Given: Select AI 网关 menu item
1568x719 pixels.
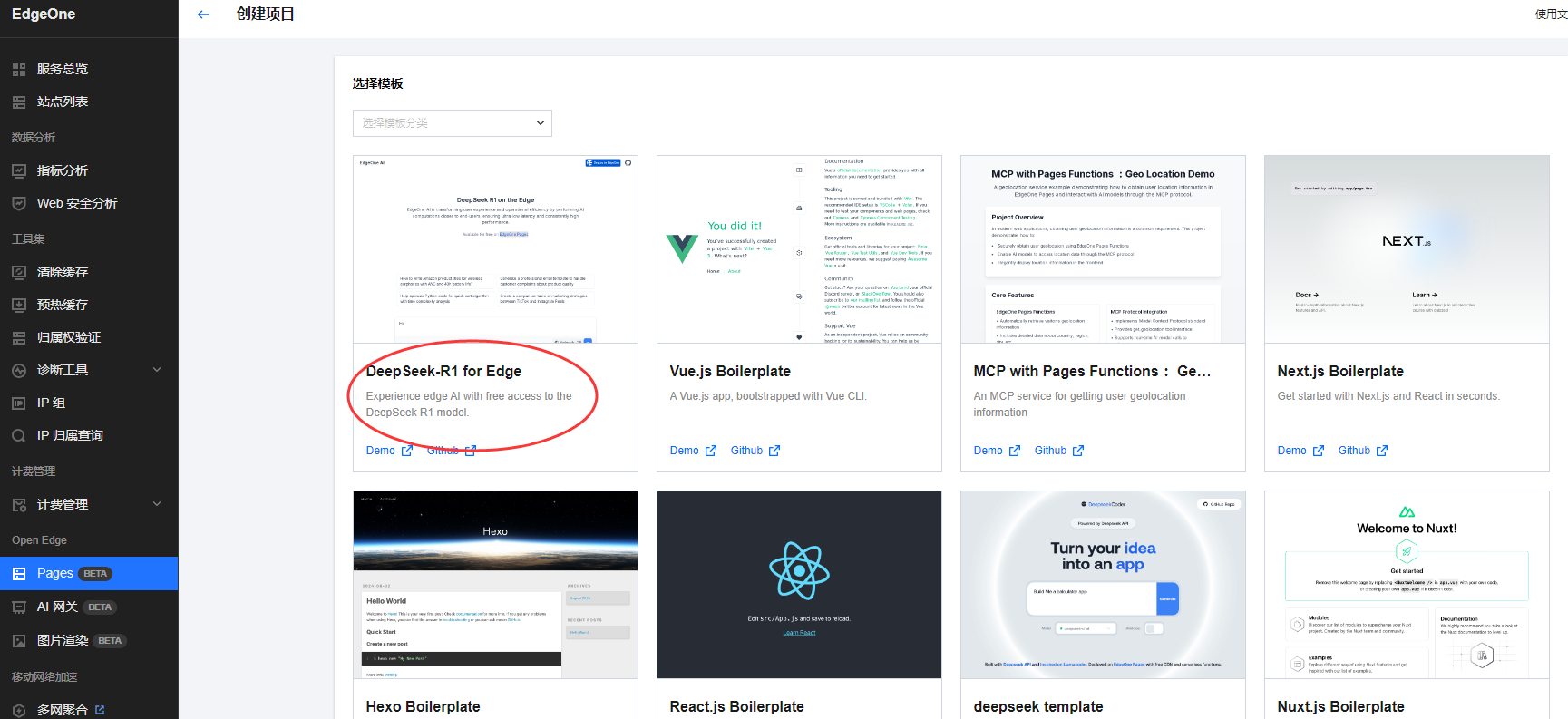Looking at the screenshot, I should (x=89, y=607).
